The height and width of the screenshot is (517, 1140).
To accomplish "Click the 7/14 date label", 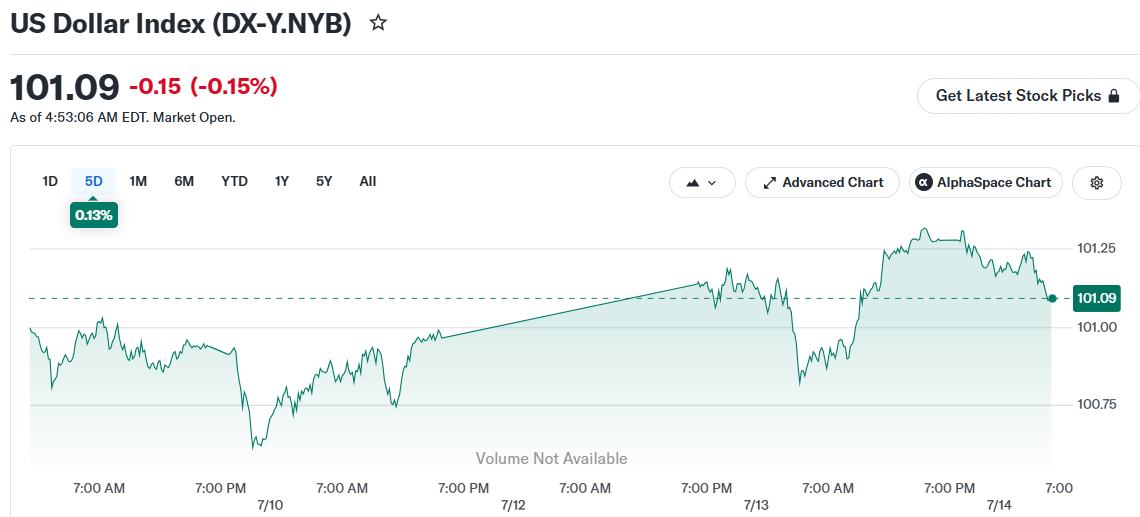I will (999, 505).
